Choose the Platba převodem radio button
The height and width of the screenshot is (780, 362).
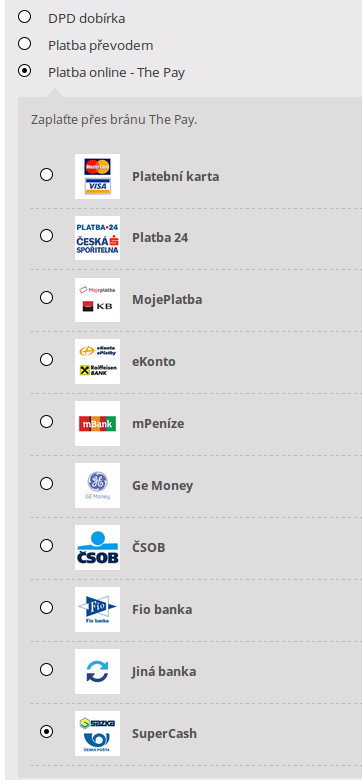(24, 44)
